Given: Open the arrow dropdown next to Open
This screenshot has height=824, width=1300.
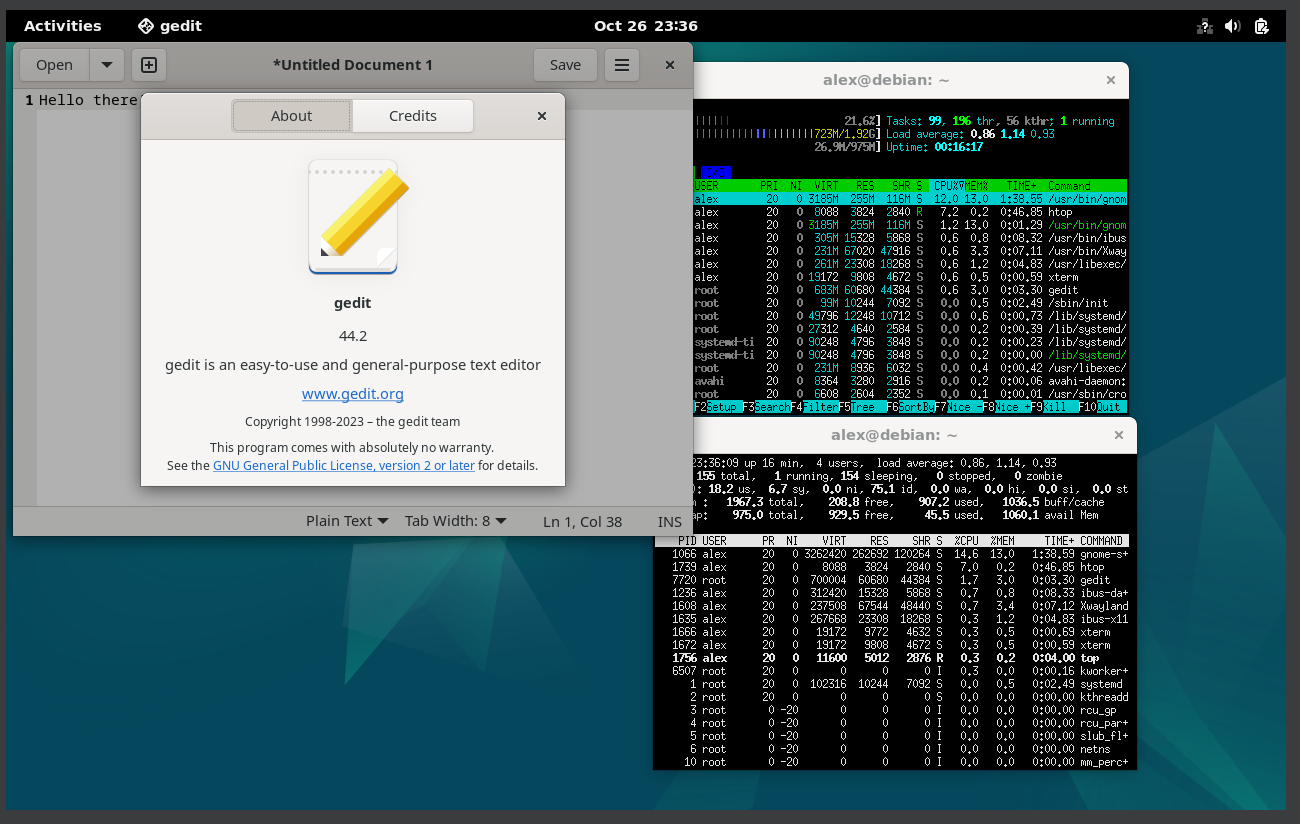Looking at the screenshot, I should (x=107, y=64).
